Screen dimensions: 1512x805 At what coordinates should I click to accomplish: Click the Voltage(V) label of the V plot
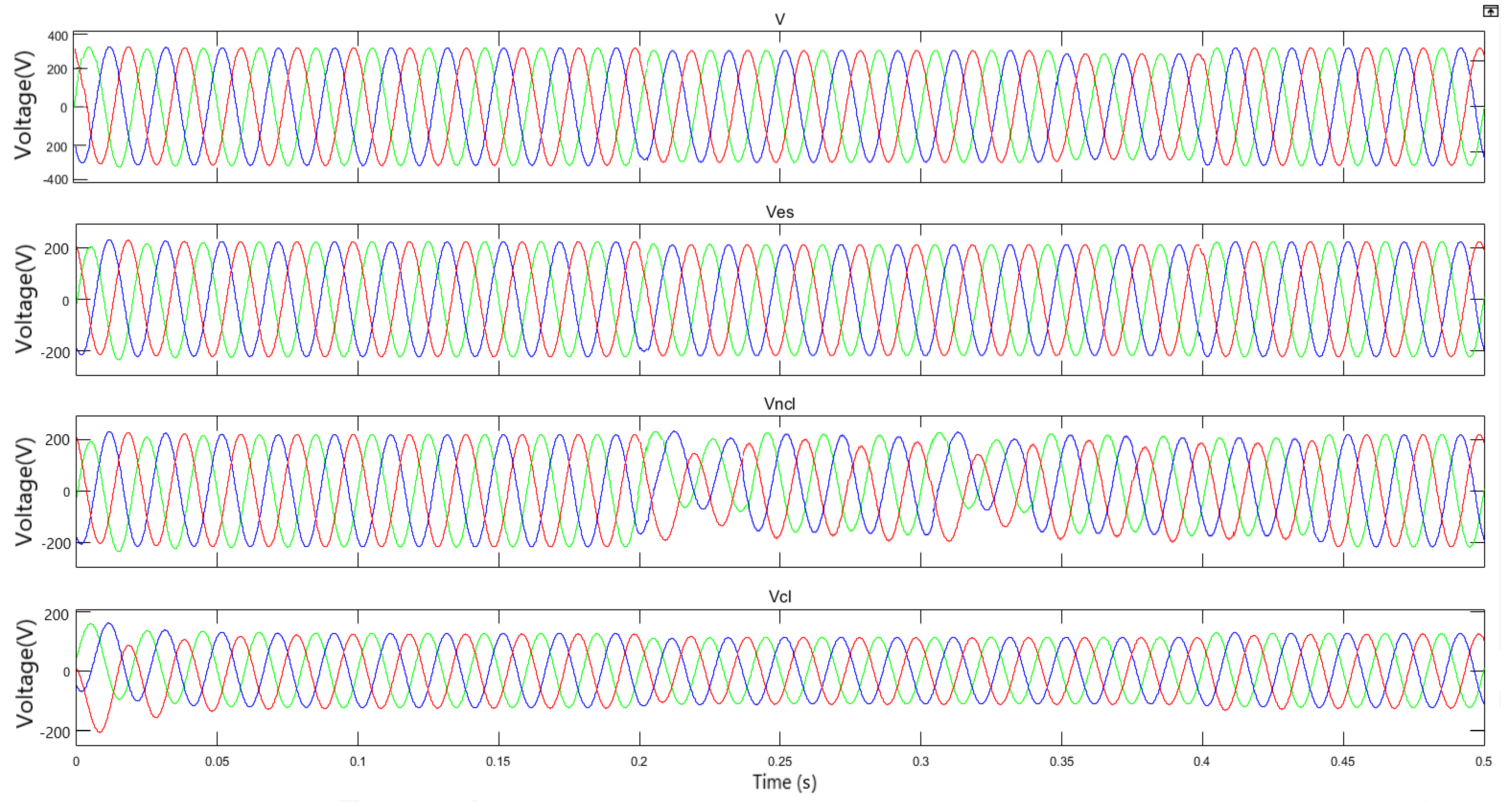24,106
